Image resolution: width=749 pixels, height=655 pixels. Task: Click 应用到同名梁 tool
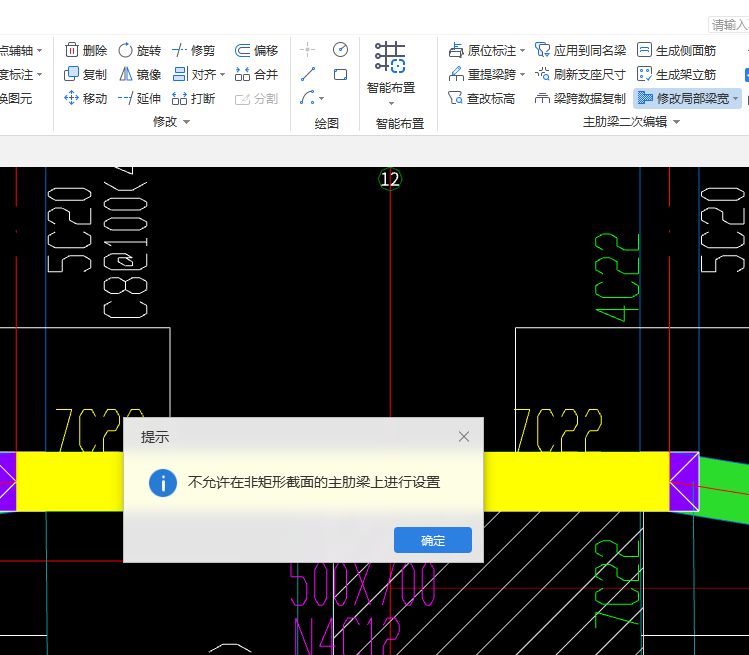pyautogui.click(x=580, y=50)
